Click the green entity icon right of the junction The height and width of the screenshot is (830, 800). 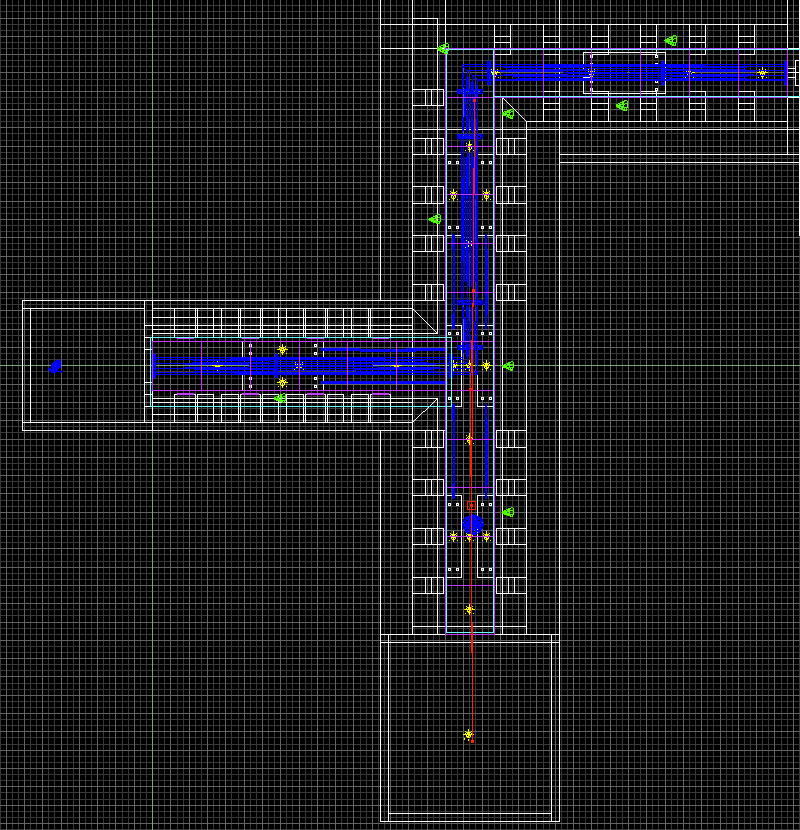[508, 367]
